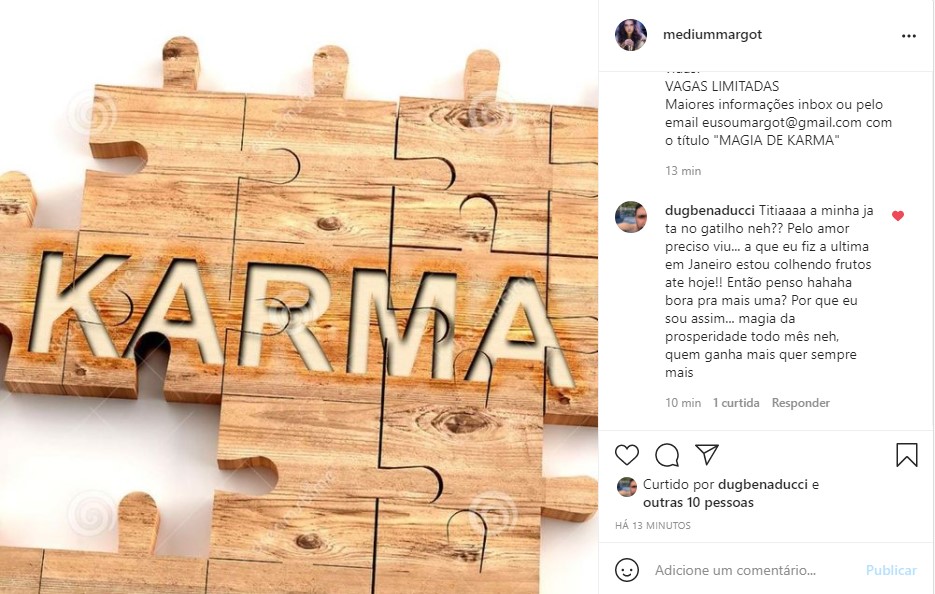The width and height of the screenshot is (935, 594).
Task: Save post with bookmark icon
Action: (x=906, y=454)
